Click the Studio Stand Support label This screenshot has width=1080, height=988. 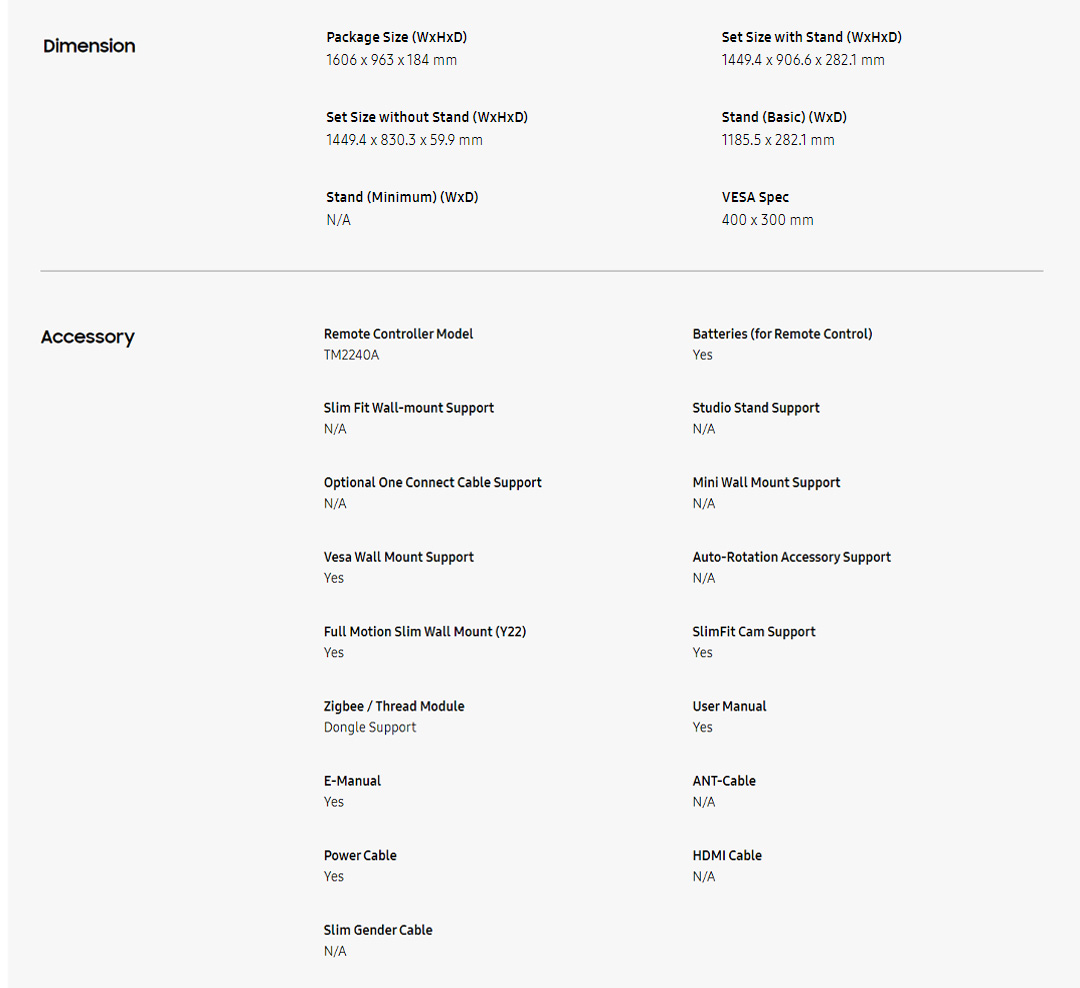coord(755,408)
